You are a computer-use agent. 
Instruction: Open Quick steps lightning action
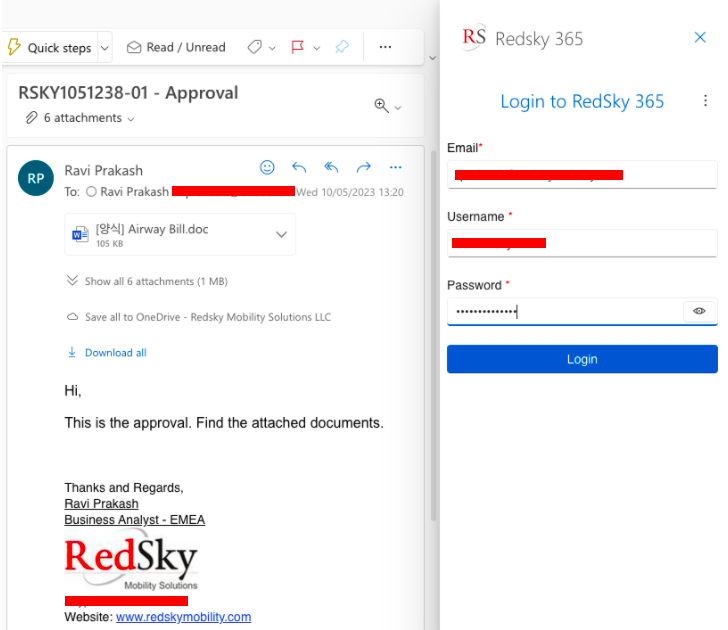pos(50,47)
